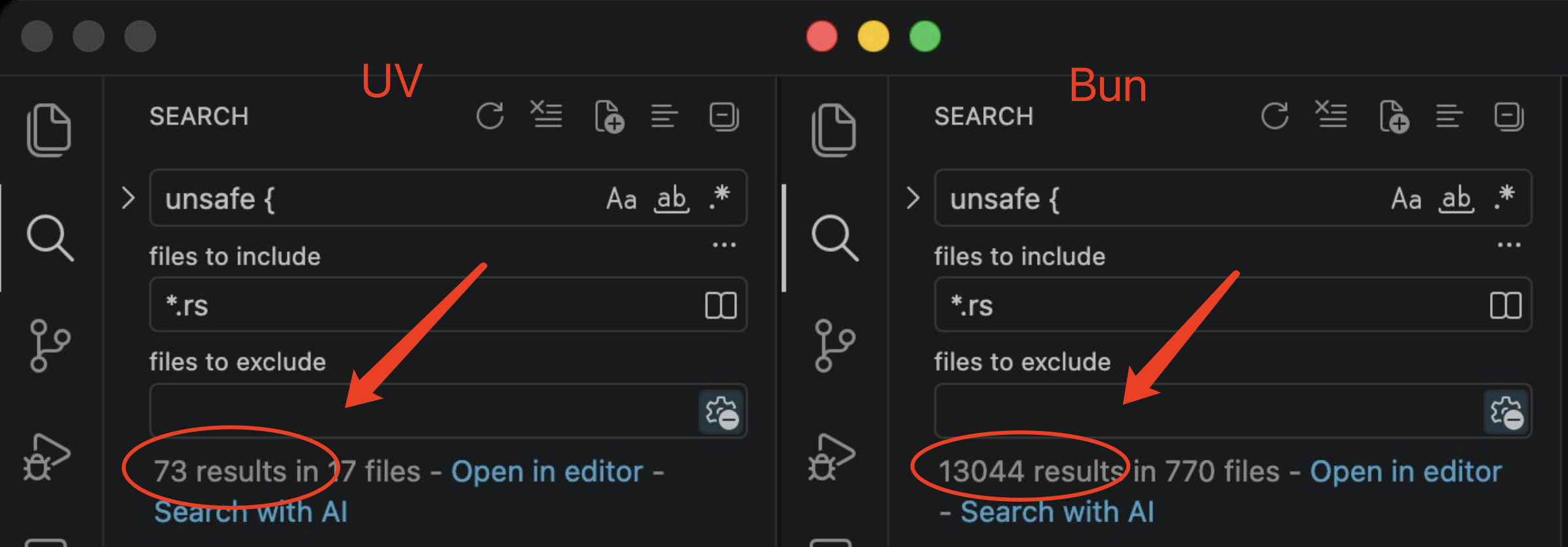This screenshot has height=547, width=1568.
Task: Collapse all search results in the UV window
Action: 724,117
